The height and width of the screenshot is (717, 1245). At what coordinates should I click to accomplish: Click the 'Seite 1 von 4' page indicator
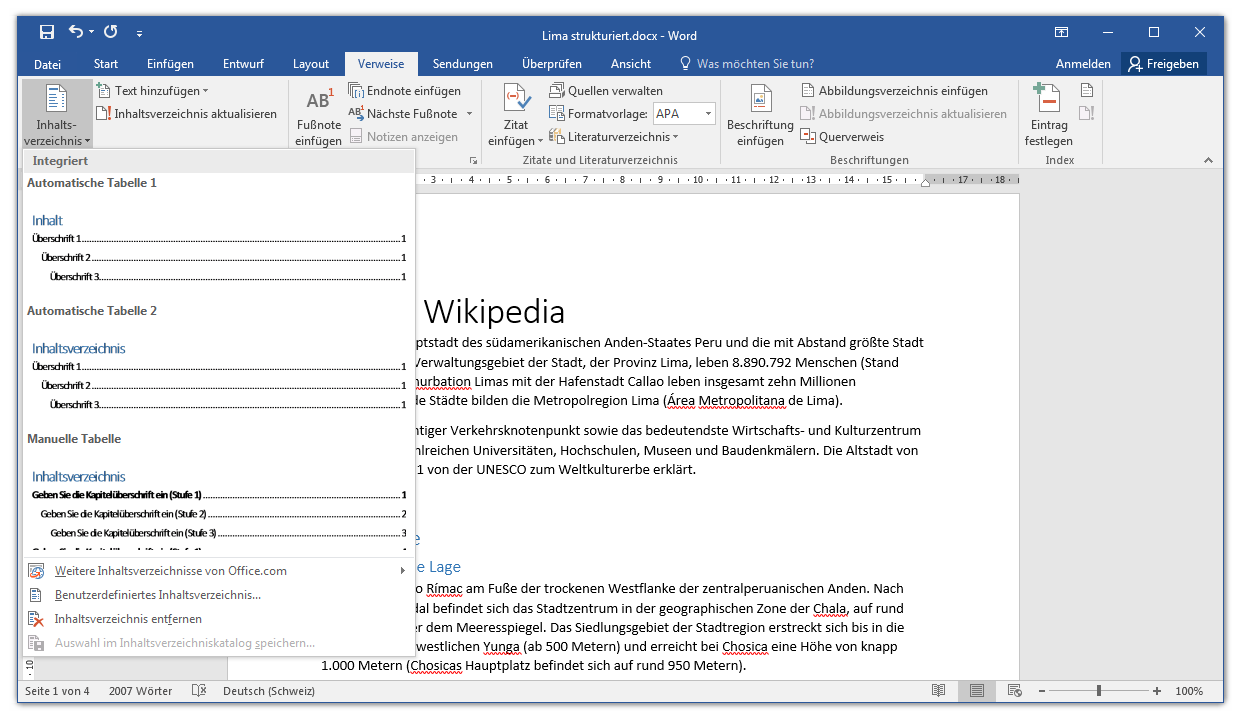click(x=57, y=691)
